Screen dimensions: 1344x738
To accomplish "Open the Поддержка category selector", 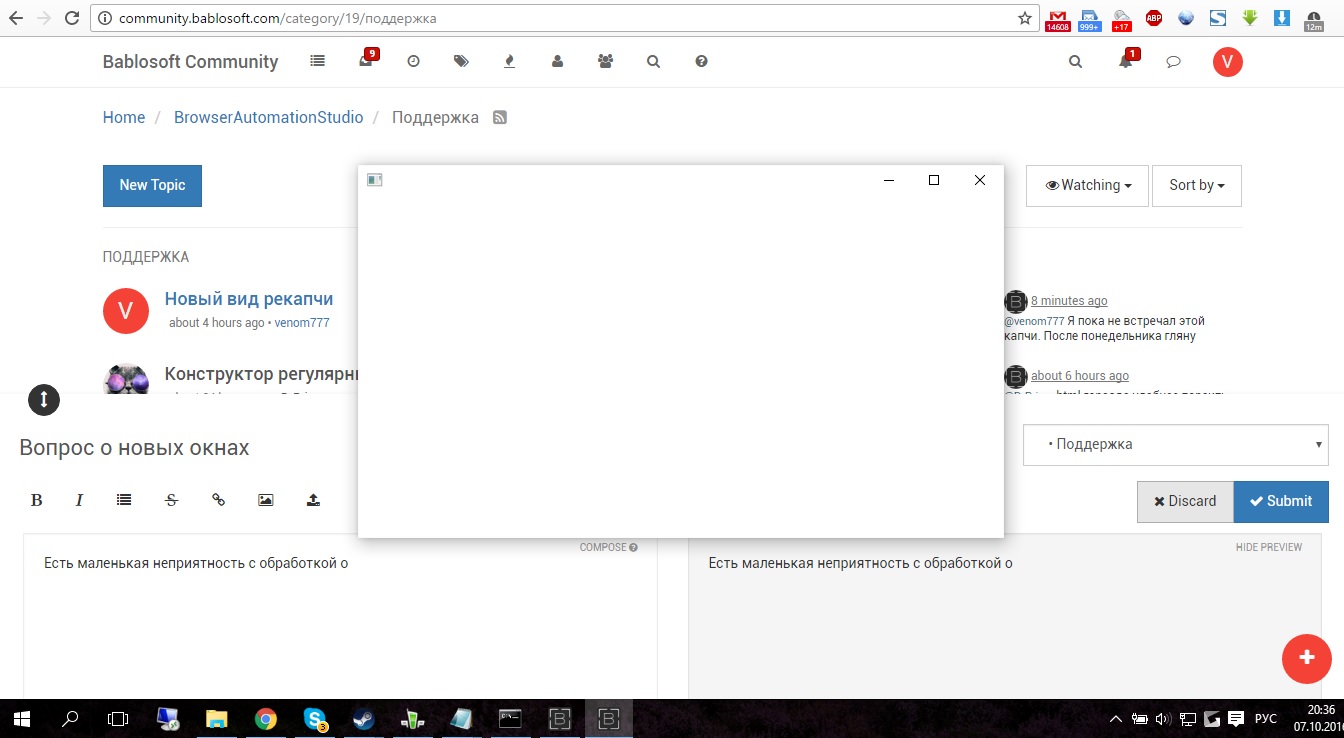I will click(x=1175, y=444).
